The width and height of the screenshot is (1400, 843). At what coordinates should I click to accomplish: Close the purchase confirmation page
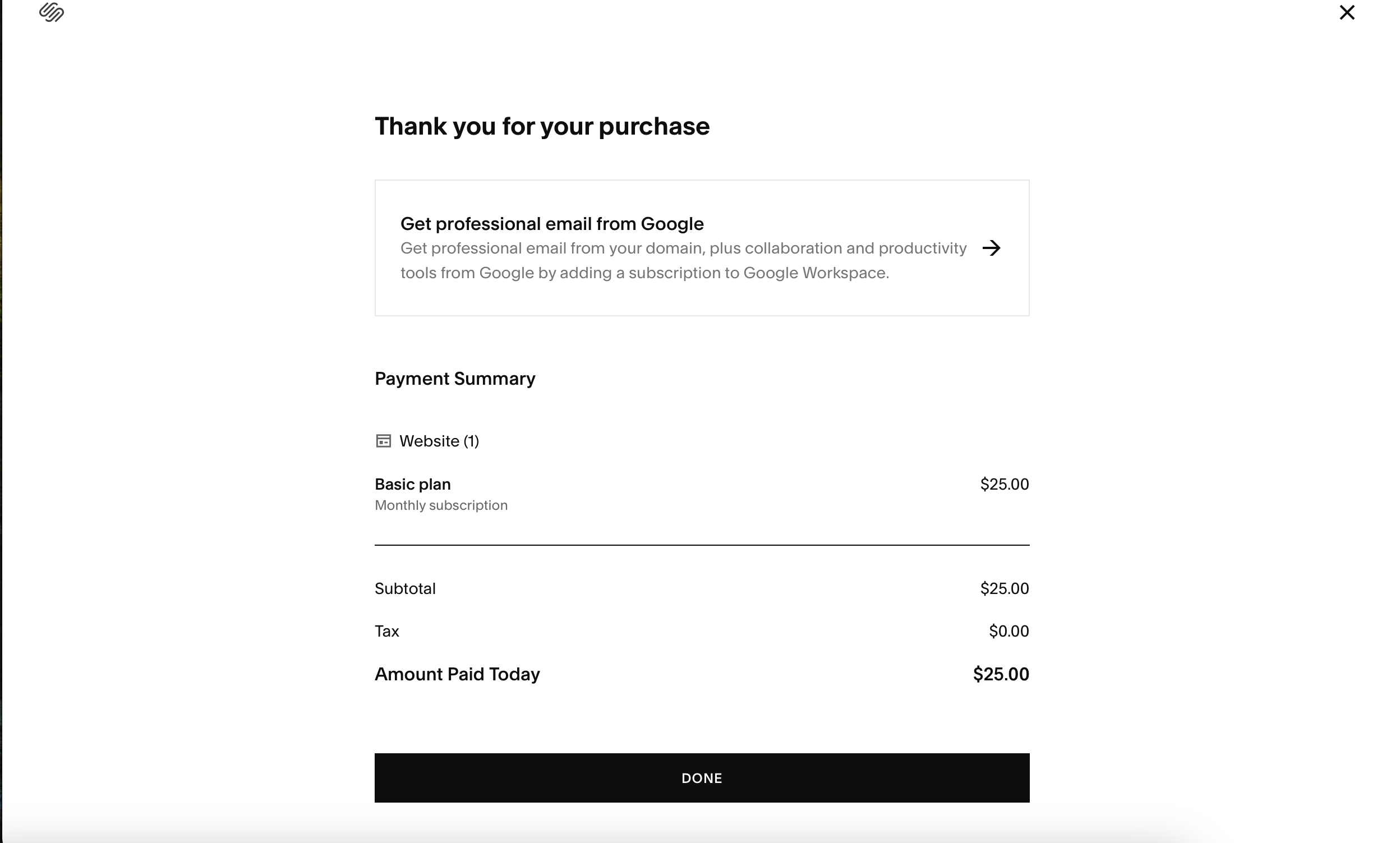coord(1347,12)
